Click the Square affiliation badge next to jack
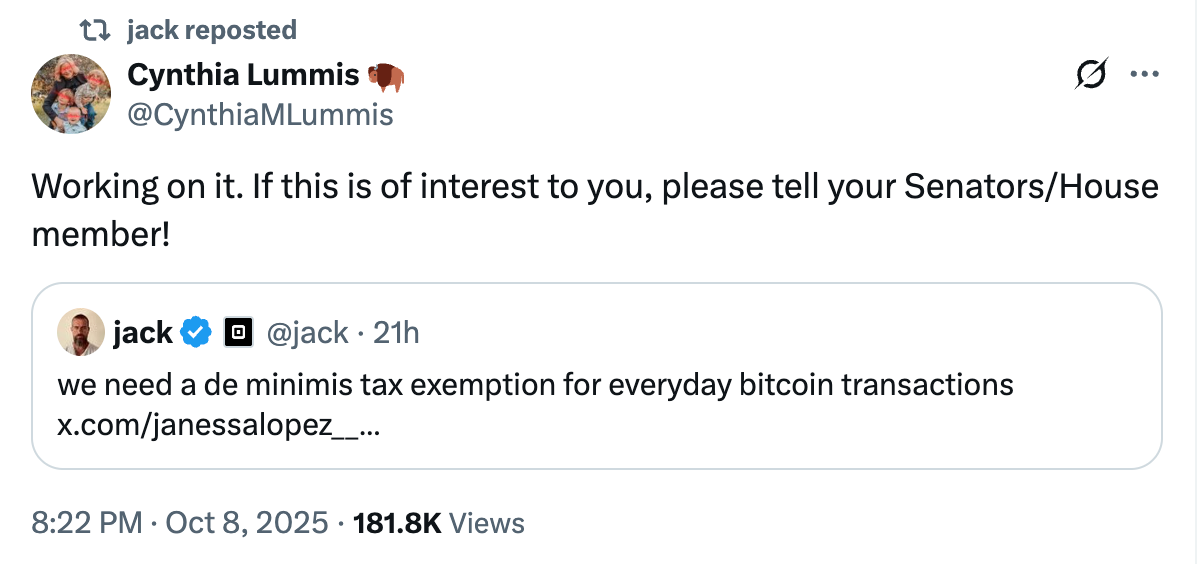 pyautogui.click(x=237, y=332)
